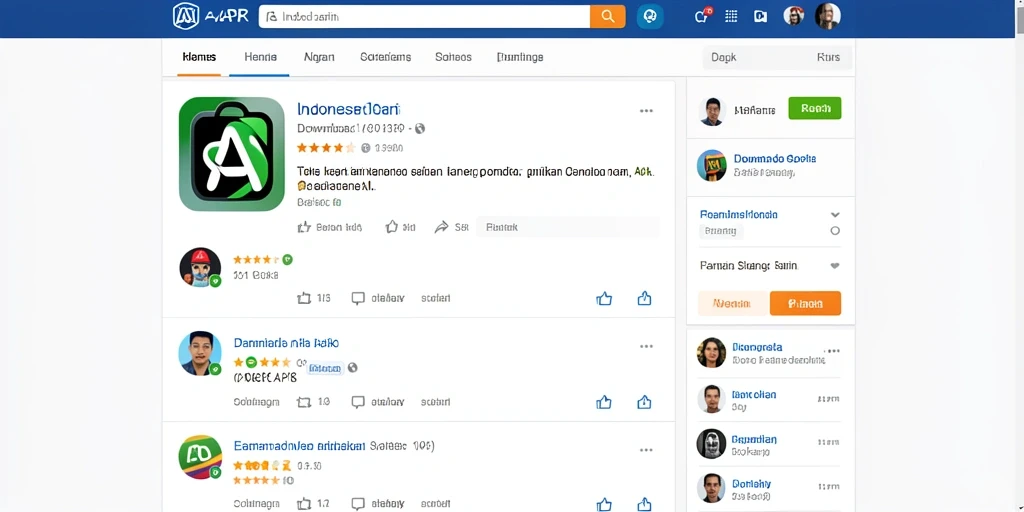Select the radio circle under Foamimslolonda
The width and height of the screenshot is (1024, 512).
pos(835,231)
